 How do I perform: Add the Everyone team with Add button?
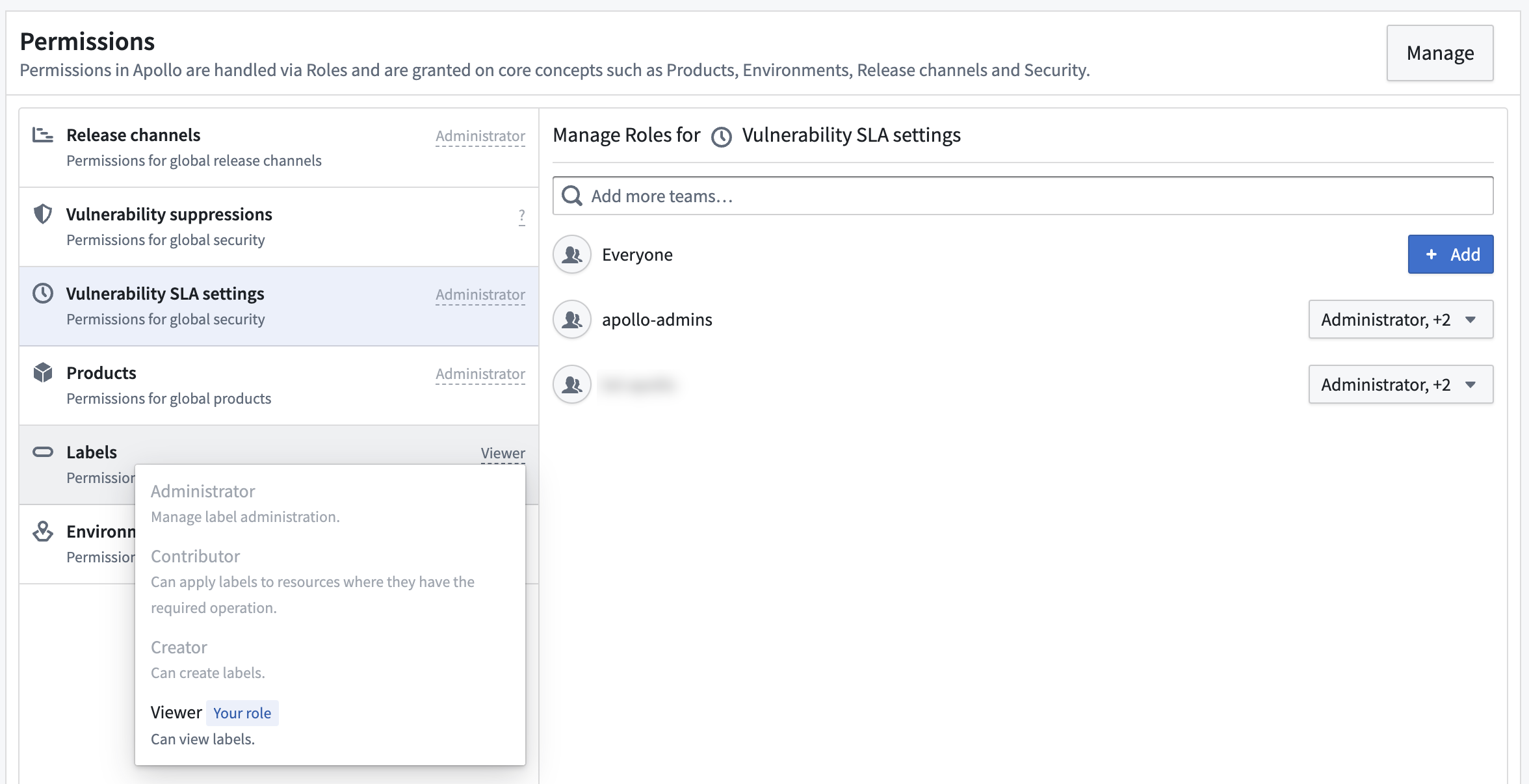coord(1450,254)
